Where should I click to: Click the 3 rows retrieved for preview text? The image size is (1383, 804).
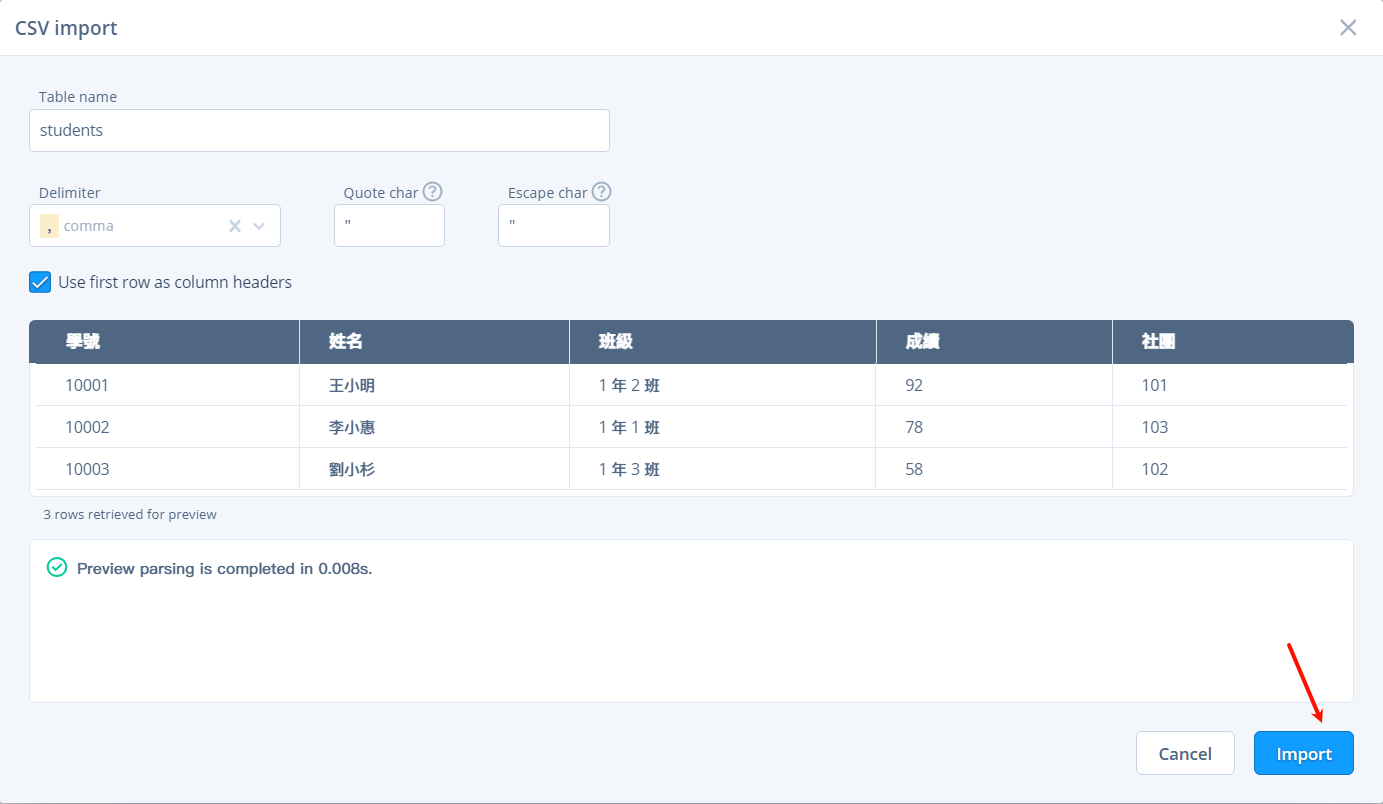point(130,514)
